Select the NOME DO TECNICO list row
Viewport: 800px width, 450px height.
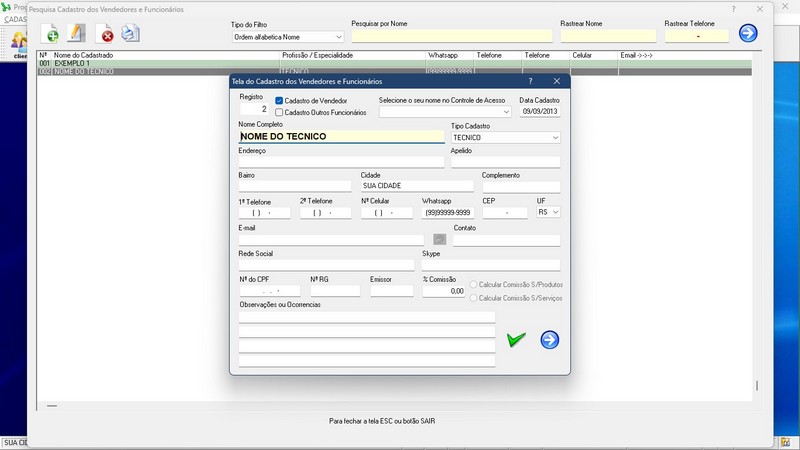(x=394, y=71)
